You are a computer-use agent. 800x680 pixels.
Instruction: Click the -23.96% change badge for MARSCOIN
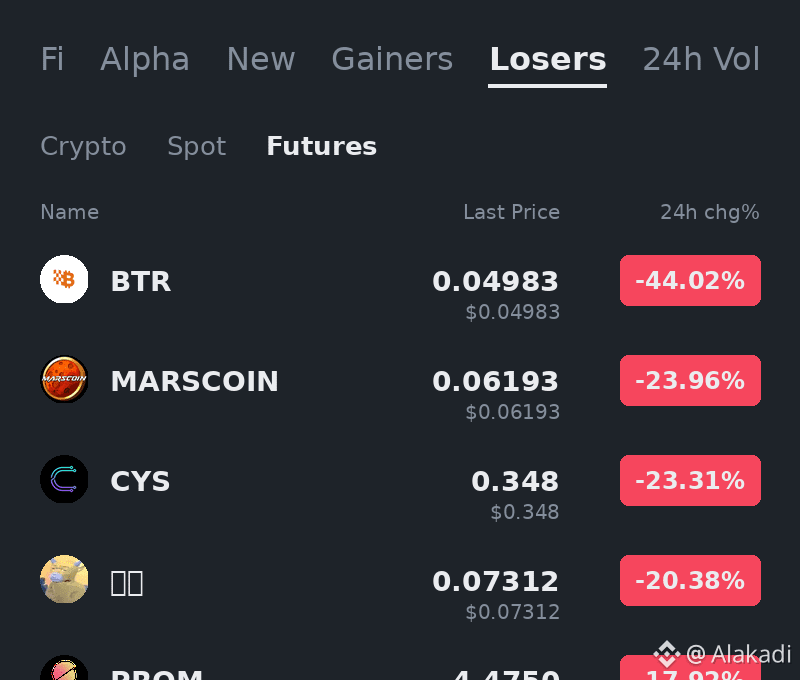tap(690, 381)
